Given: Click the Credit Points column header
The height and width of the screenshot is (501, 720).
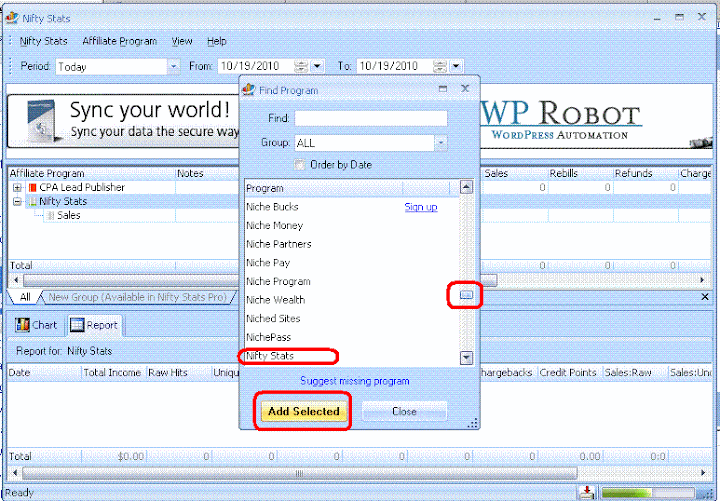Looking at the screenshot, I should (569, 372).
